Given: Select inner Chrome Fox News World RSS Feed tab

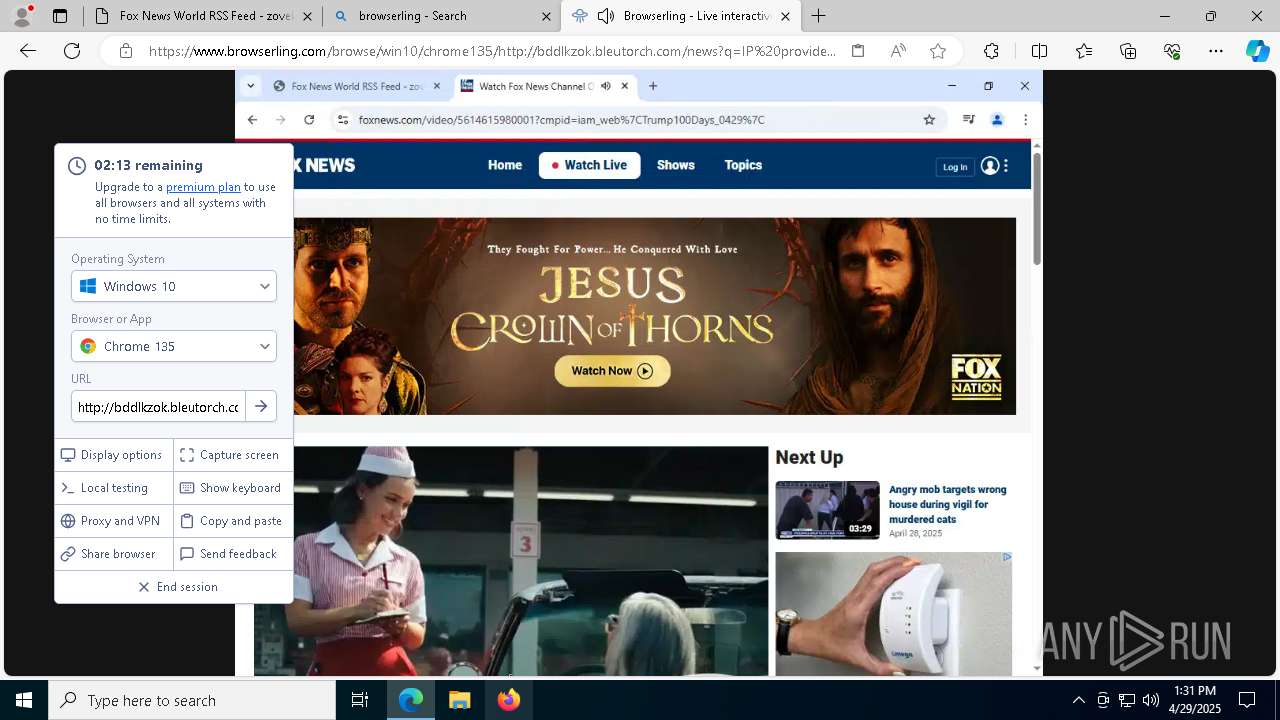Looking at the screenshot, I should 357,86.
